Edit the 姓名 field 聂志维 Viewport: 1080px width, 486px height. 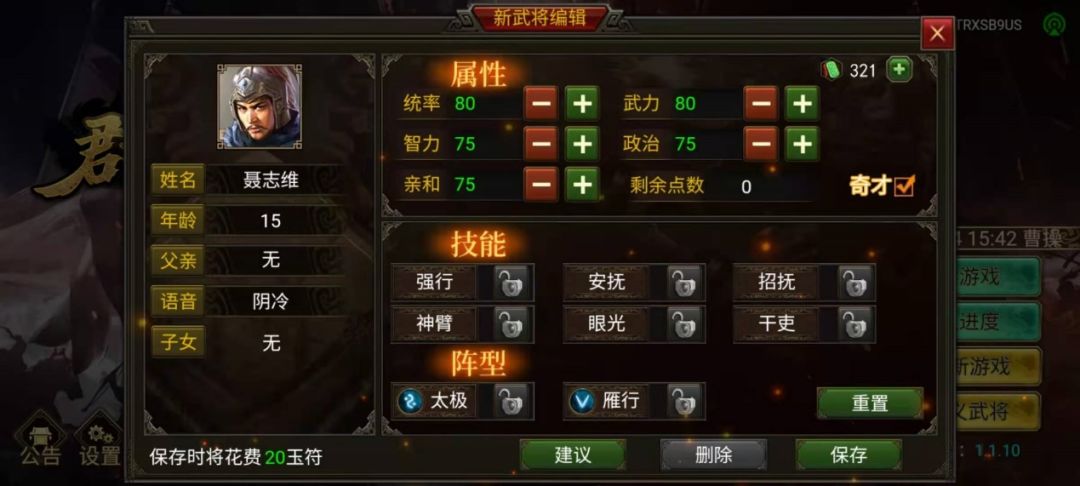point(271,180)
